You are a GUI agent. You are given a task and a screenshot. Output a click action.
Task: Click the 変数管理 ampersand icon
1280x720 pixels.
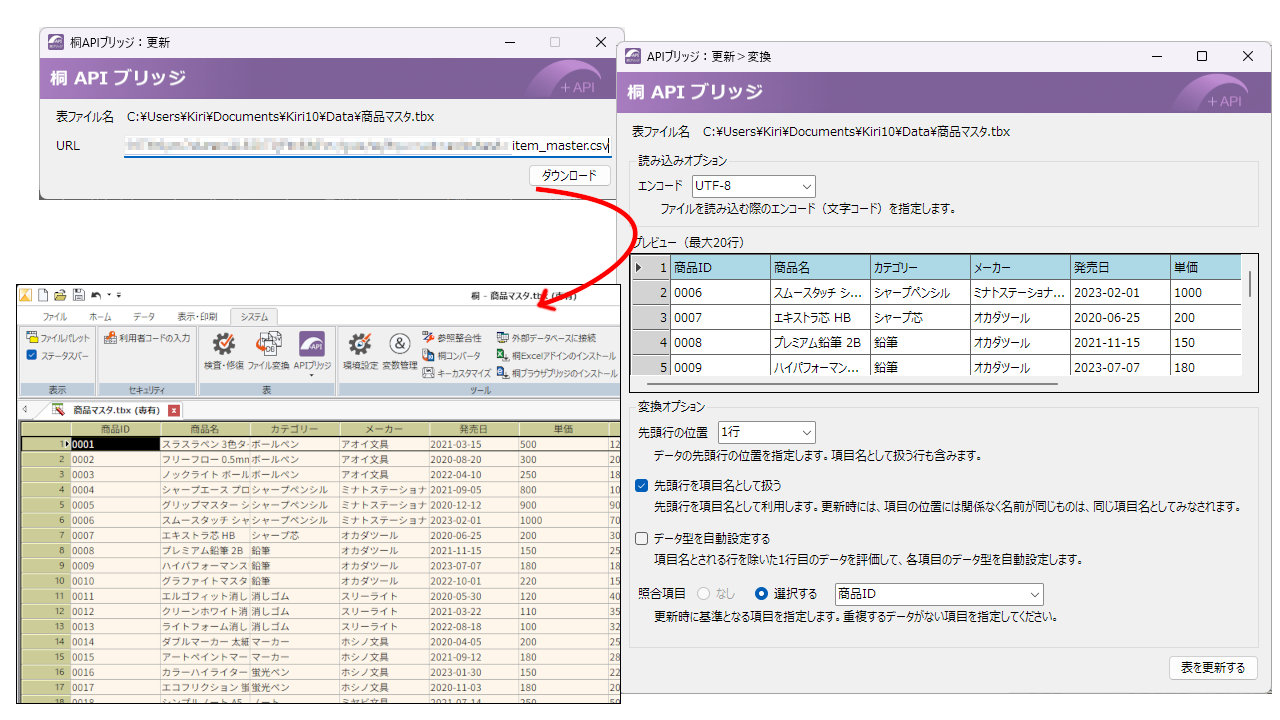(399, 345)
